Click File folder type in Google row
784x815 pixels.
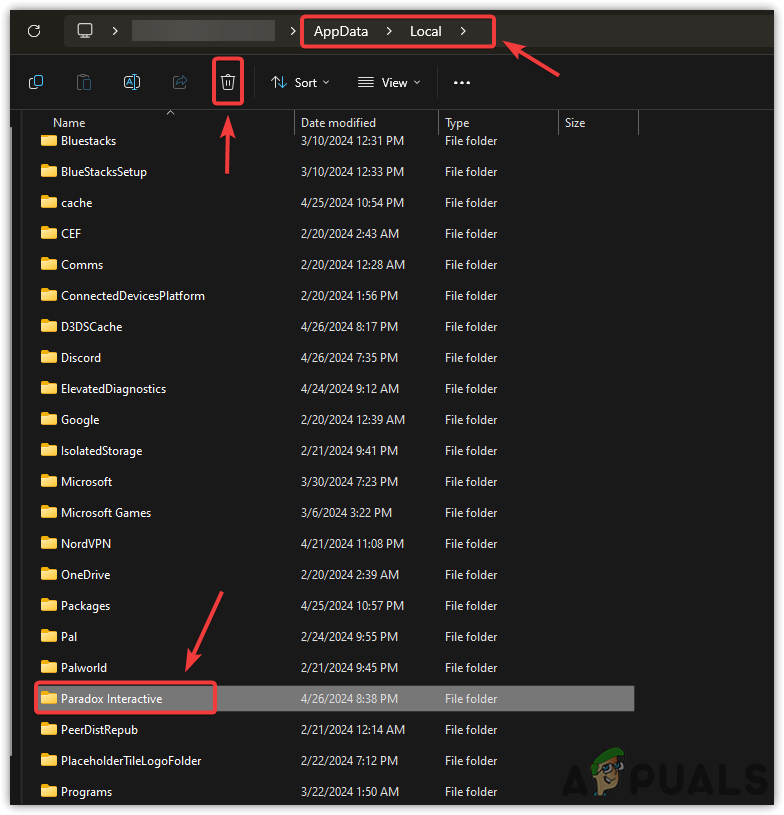471,420
